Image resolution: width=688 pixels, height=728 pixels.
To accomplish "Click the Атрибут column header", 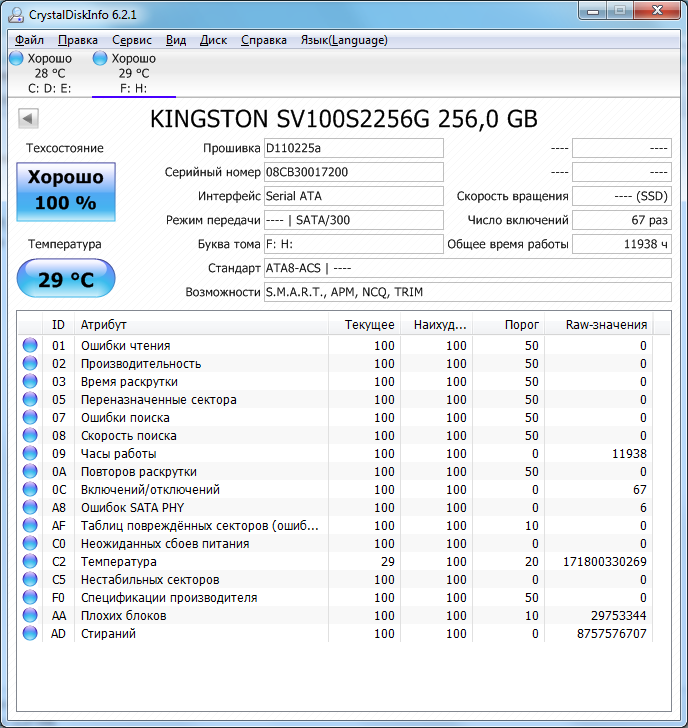I will 201,325.
